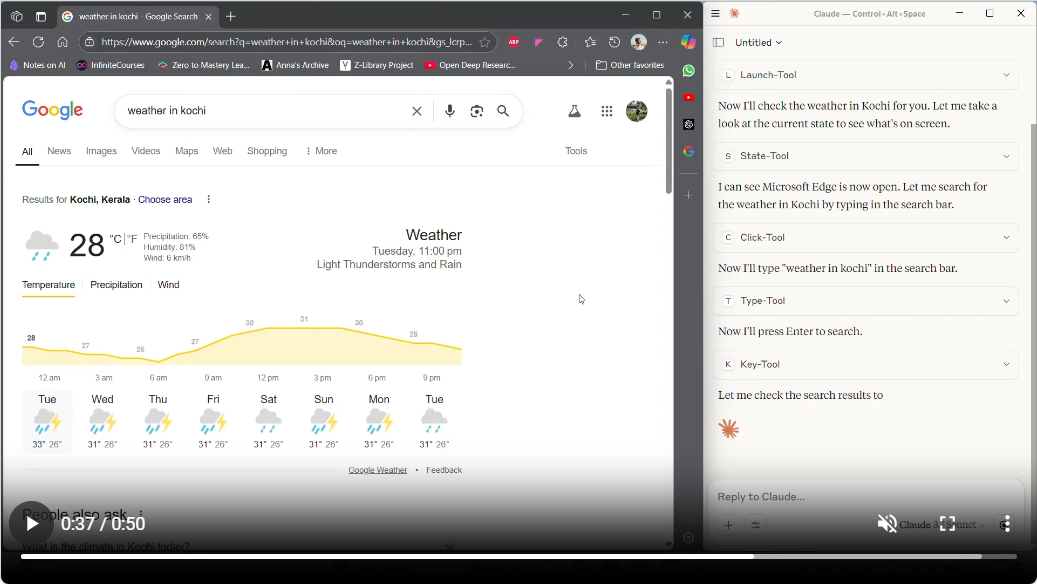The width and height of the screenshot is (1037, 584).
Task: Open the More search filters menu
Action: point(321,151)
